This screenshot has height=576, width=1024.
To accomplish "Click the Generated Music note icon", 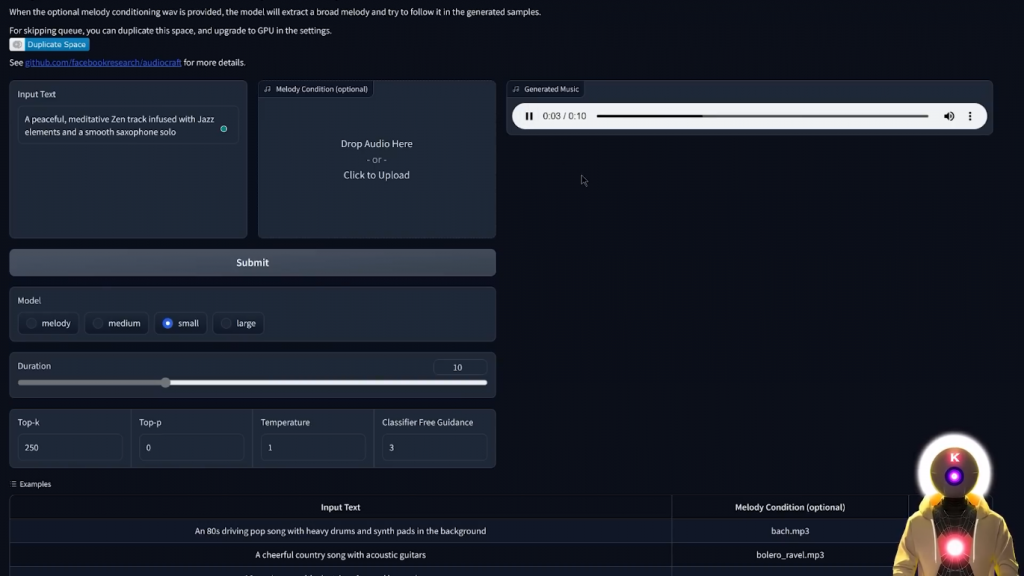I will pos(516,89).
